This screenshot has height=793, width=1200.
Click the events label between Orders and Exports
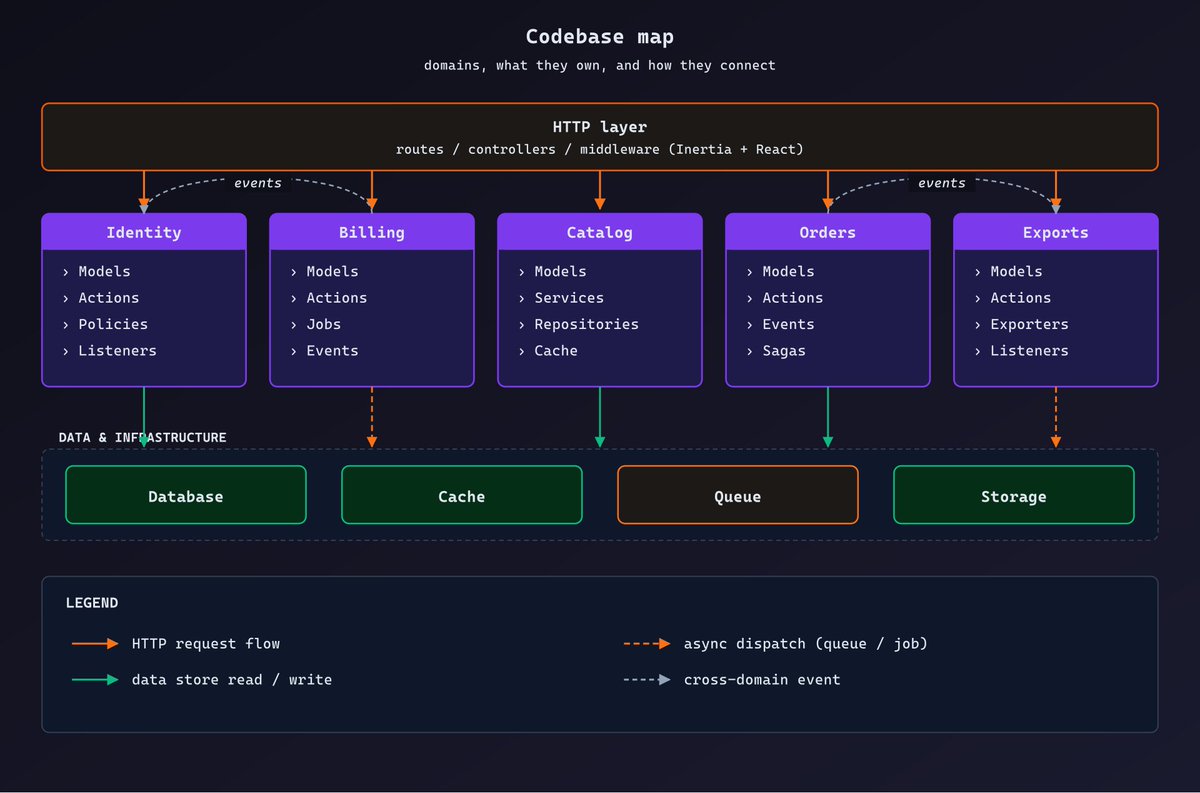pos(942,183)
